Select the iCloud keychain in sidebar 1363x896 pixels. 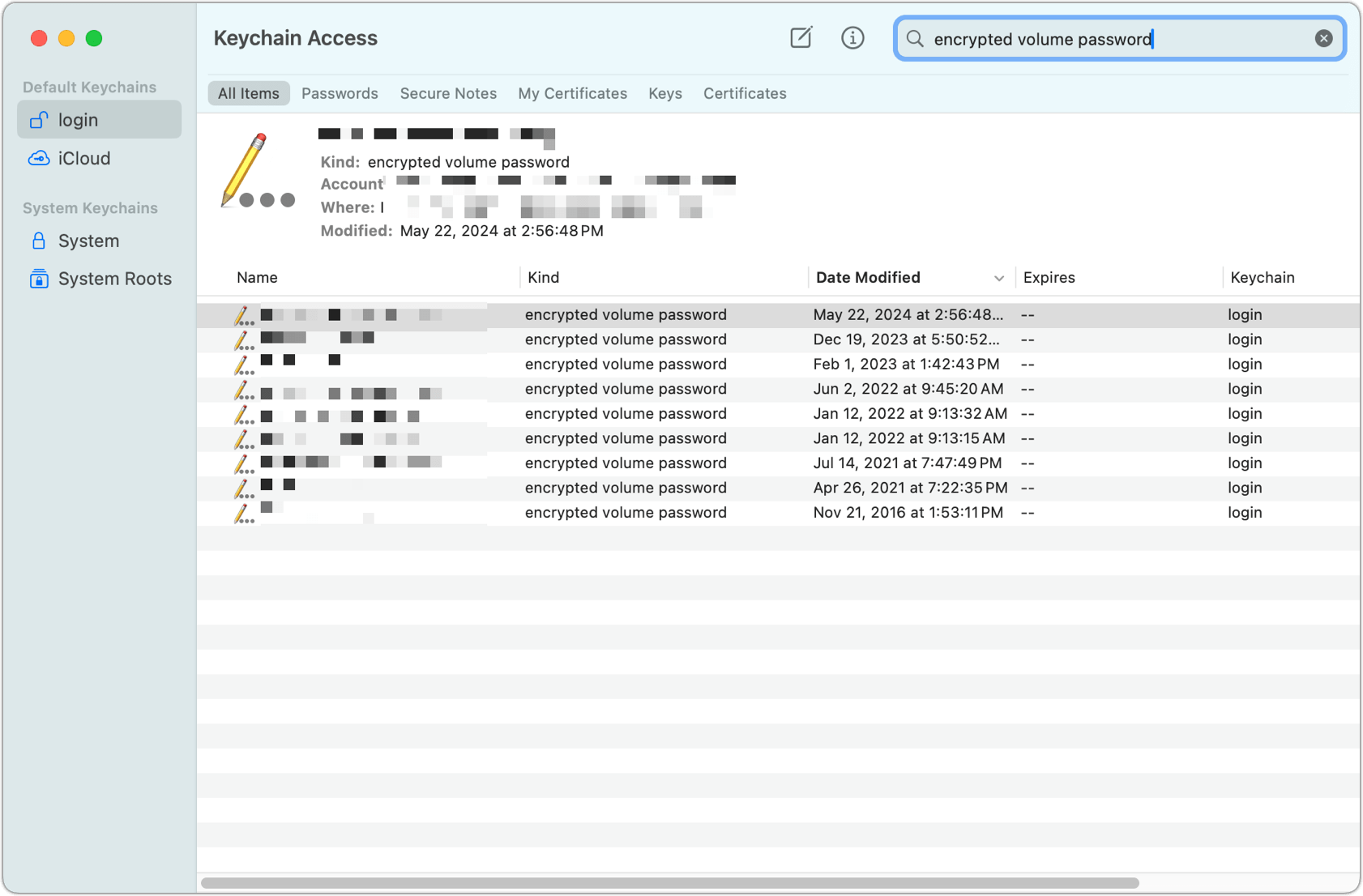(x=83, y=159)
